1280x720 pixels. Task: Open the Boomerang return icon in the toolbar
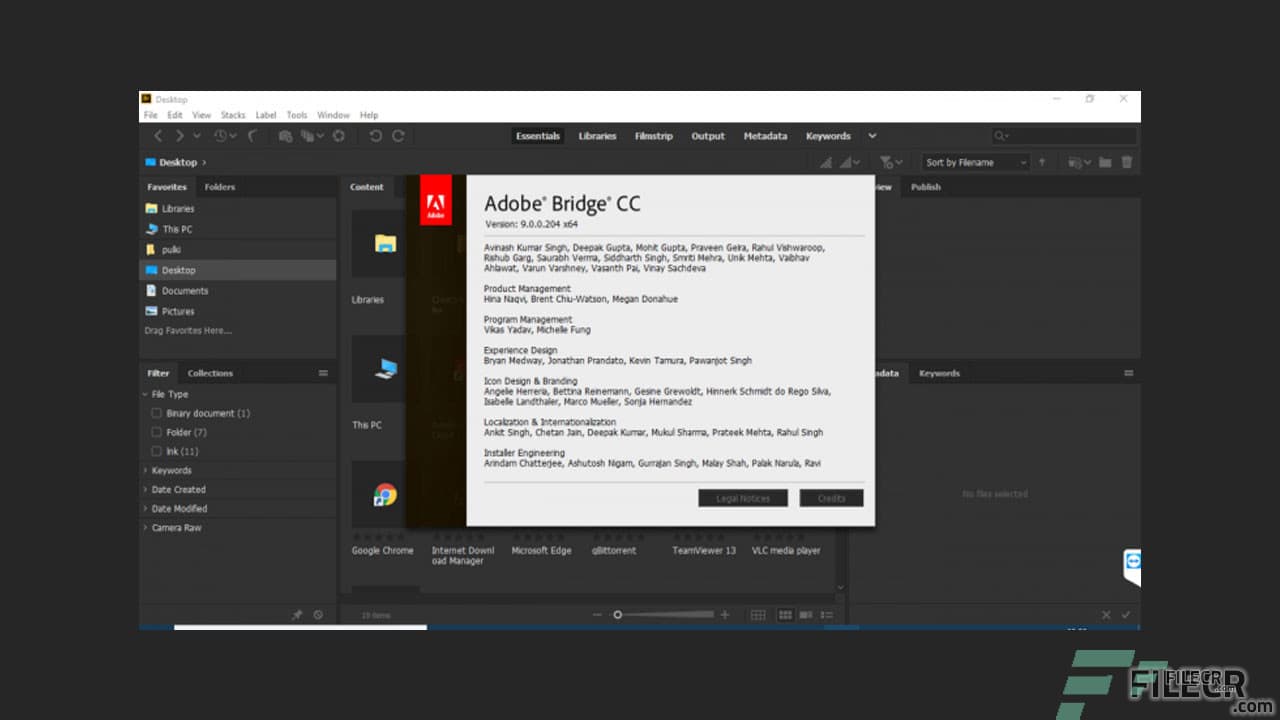254,136
